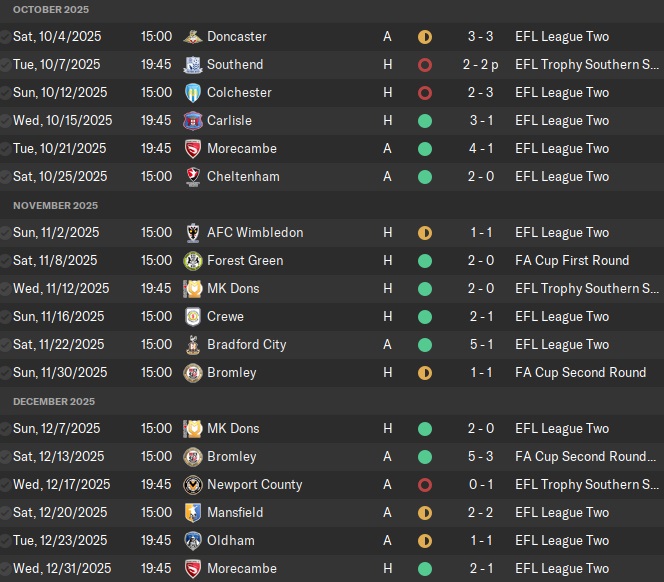The width and height of the screenshot is (664, 582).
Task: Click the Forest Green club badge
Action: tap(192, 261)
